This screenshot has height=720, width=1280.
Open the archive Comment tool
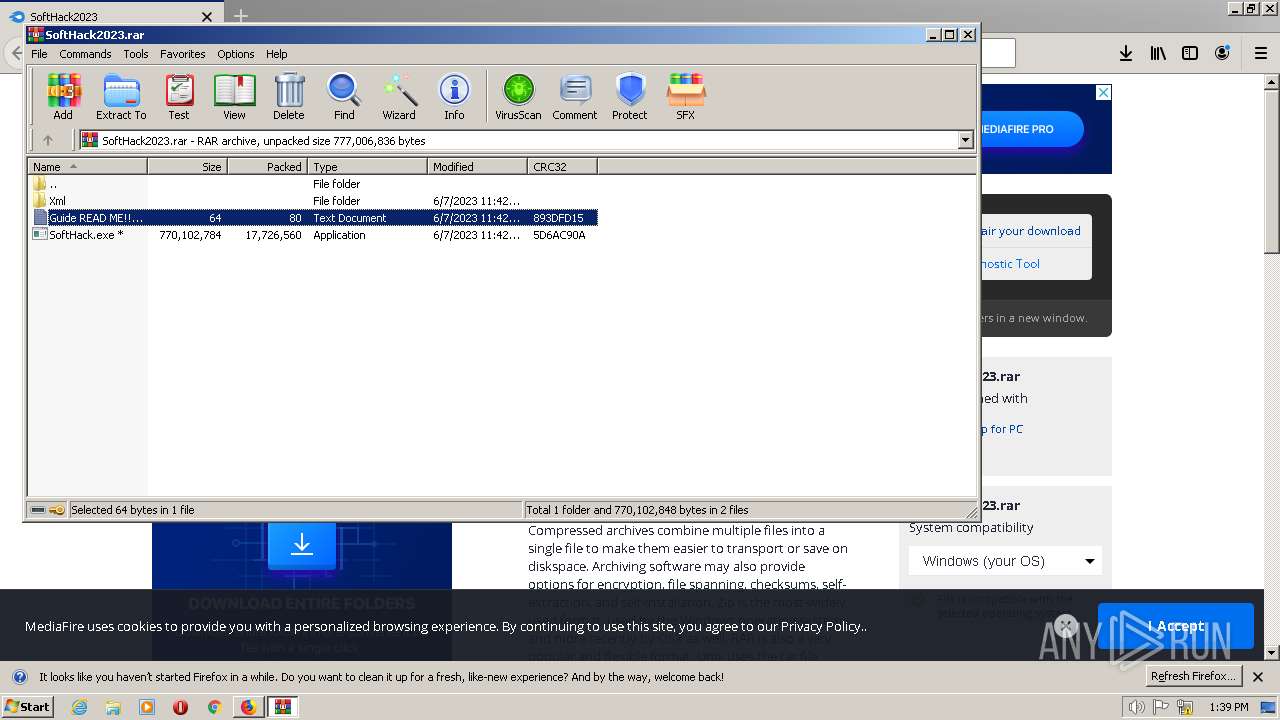(x=575, y=97)
